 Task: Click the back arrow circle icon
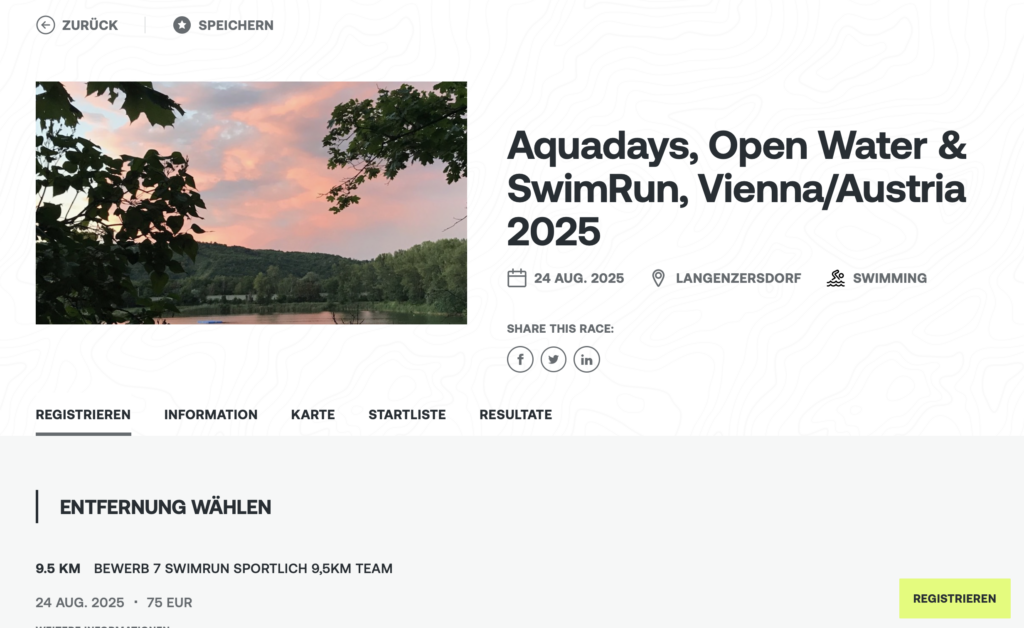45,25
